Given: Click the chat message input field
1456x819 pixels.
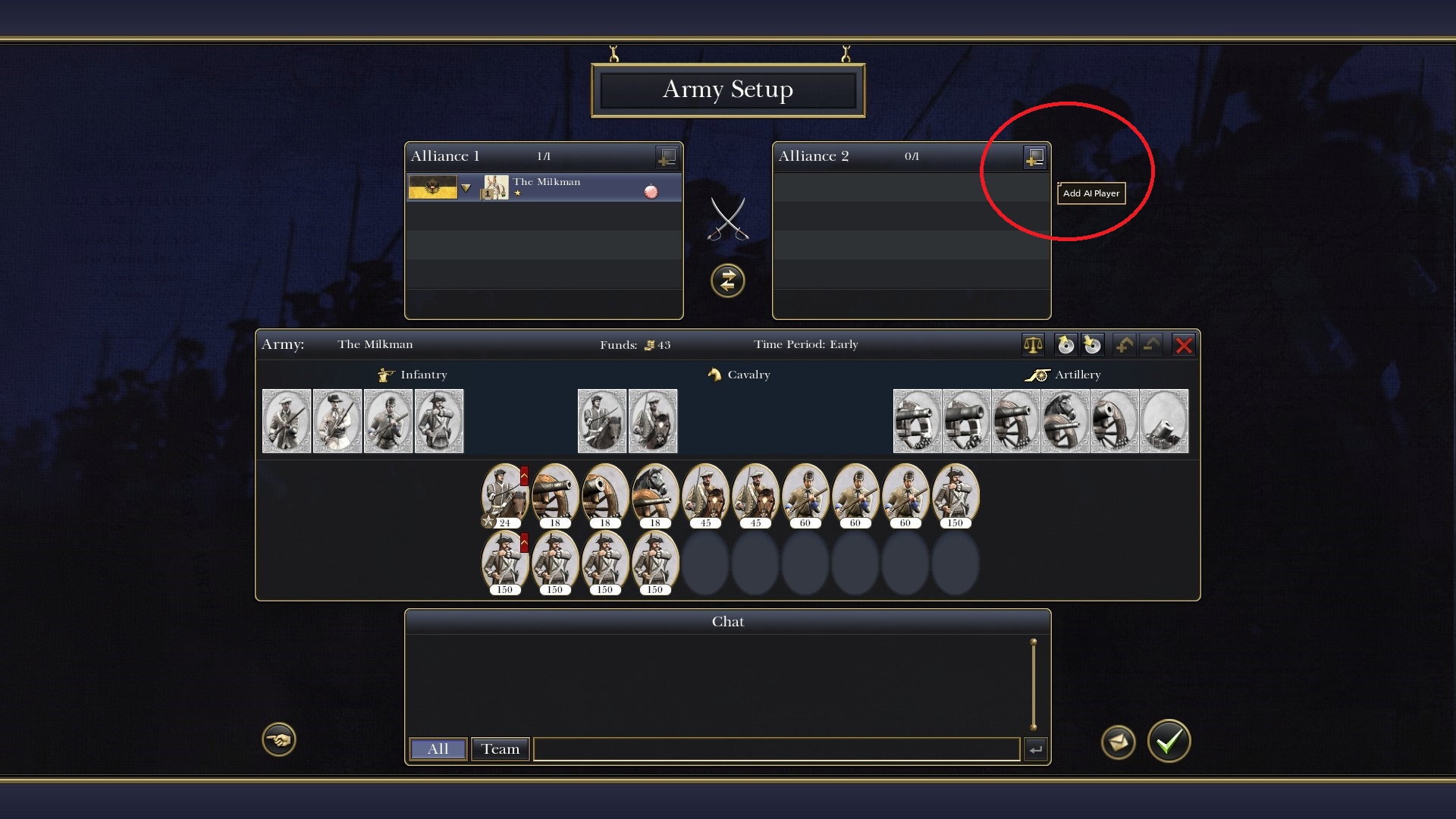Looking at the screenshot, I should pos(777,749).
